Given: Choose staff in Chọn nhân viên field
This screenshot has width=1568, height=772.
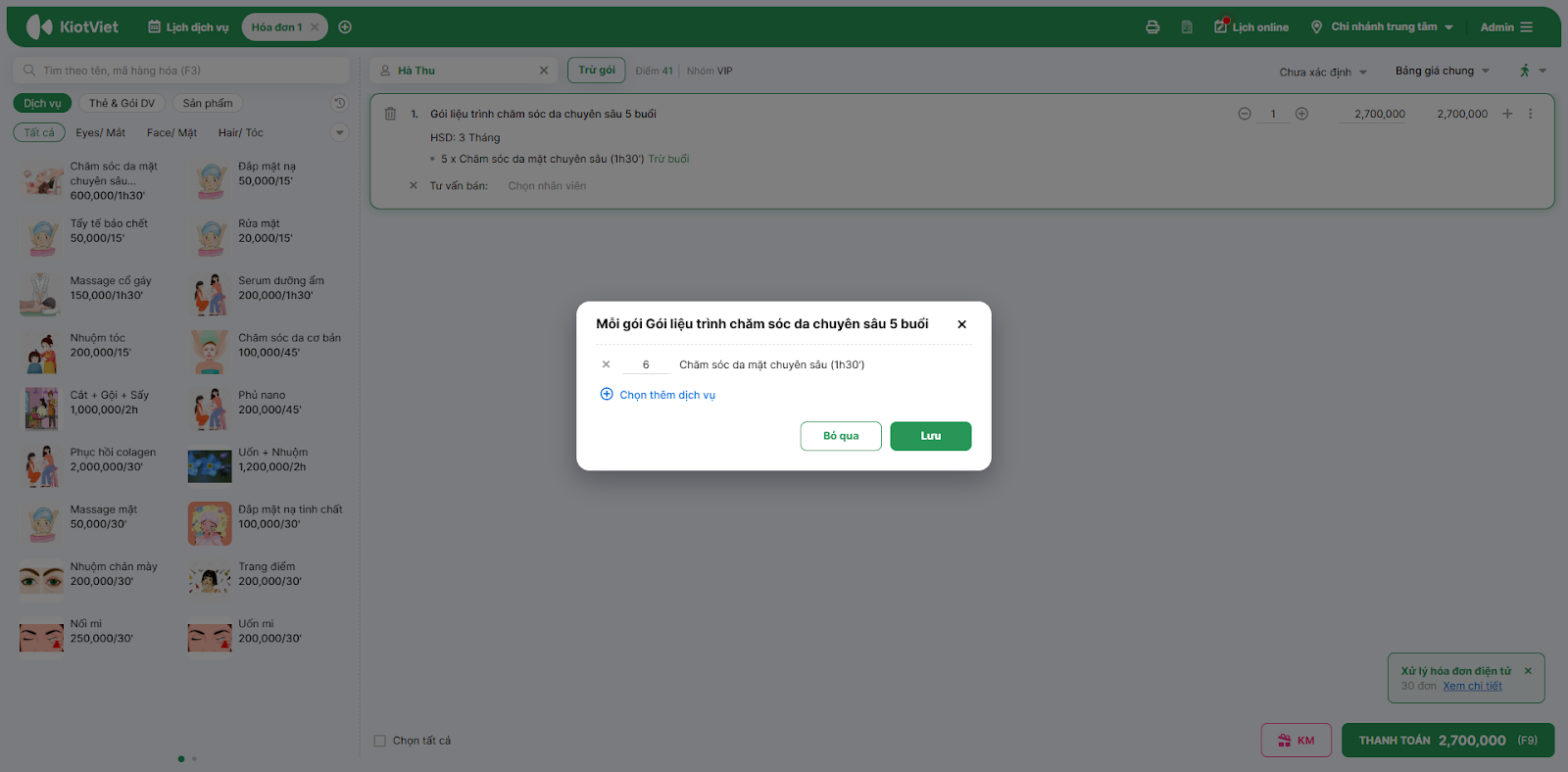Looking at the screenshot, I should [547, 186].
